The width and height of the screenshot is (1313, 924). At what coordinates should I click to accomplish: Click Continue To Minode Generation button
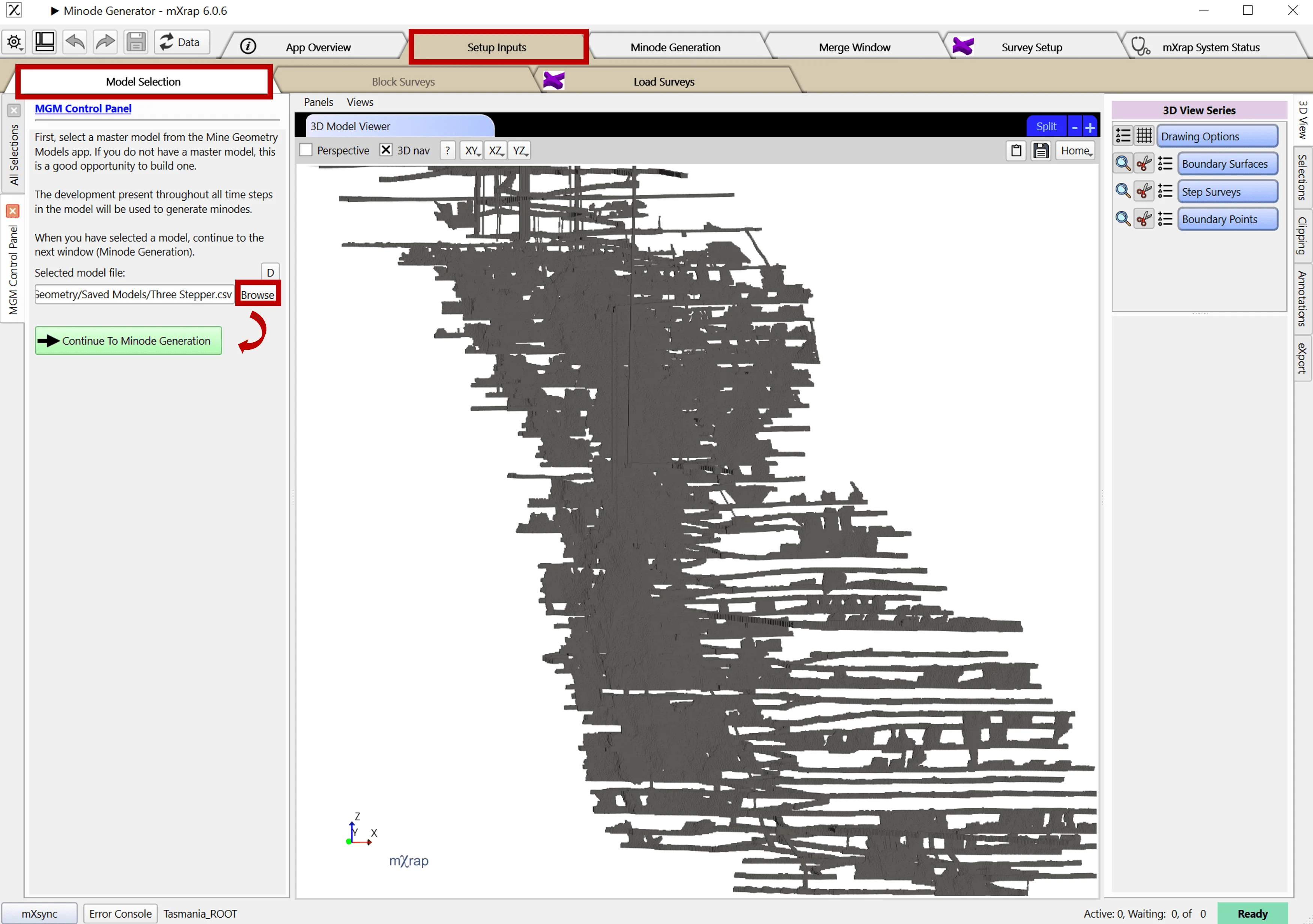click(x=128, y=341)
